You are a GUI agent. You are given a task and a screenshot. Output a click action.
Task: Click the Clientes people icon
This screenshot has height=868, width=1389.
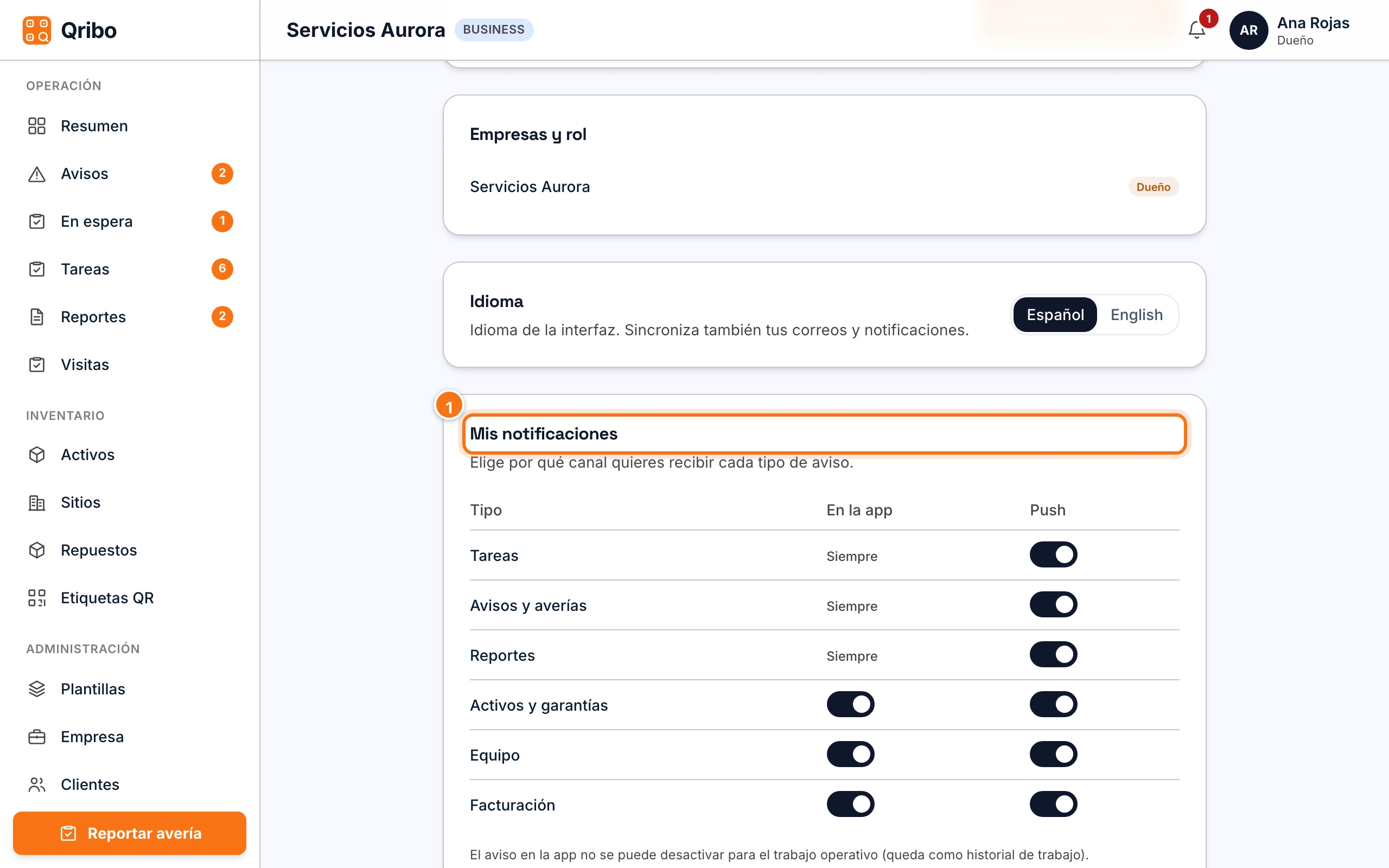click(37, 785)
